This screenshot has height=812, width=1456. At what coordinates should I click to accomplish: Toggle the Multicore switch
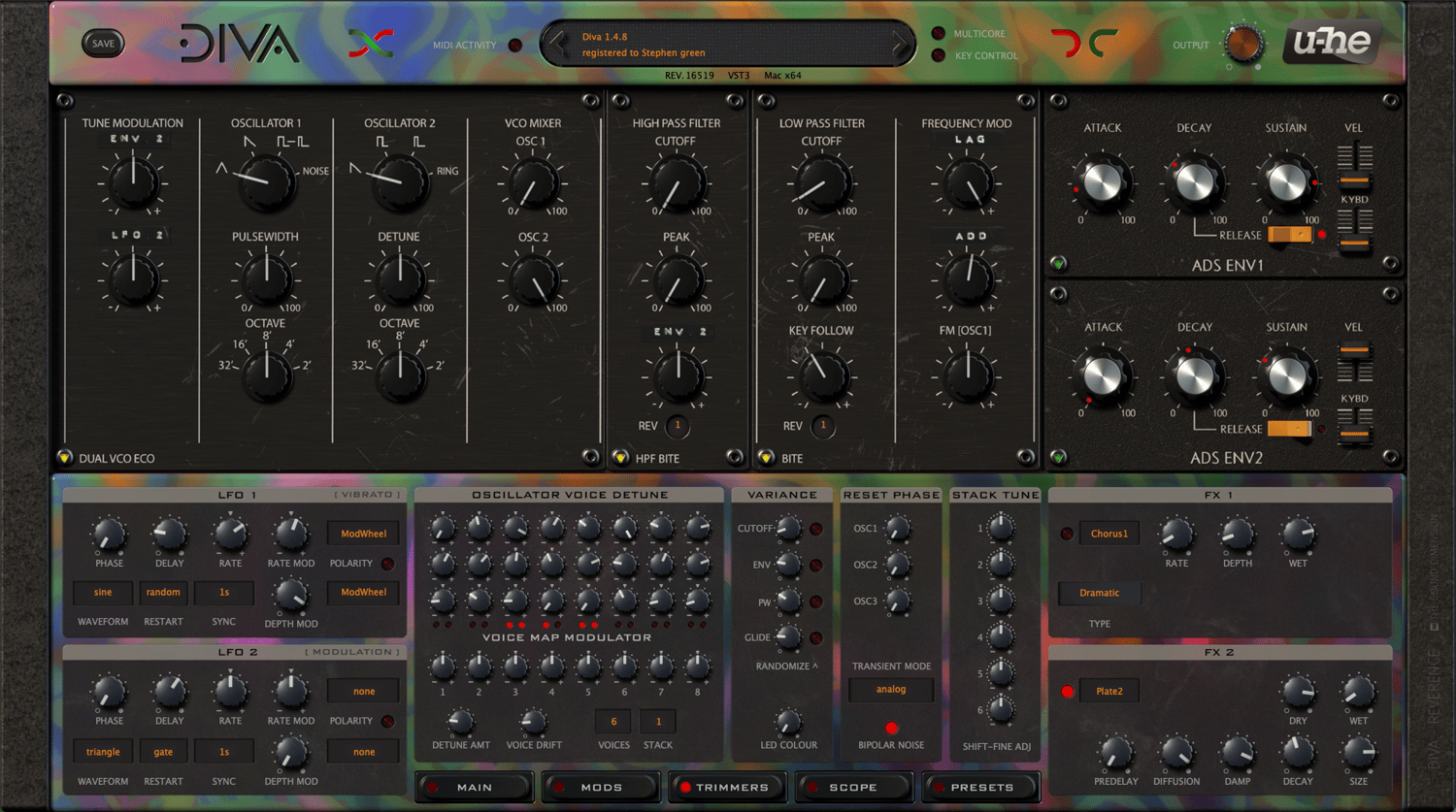(938, 34)
